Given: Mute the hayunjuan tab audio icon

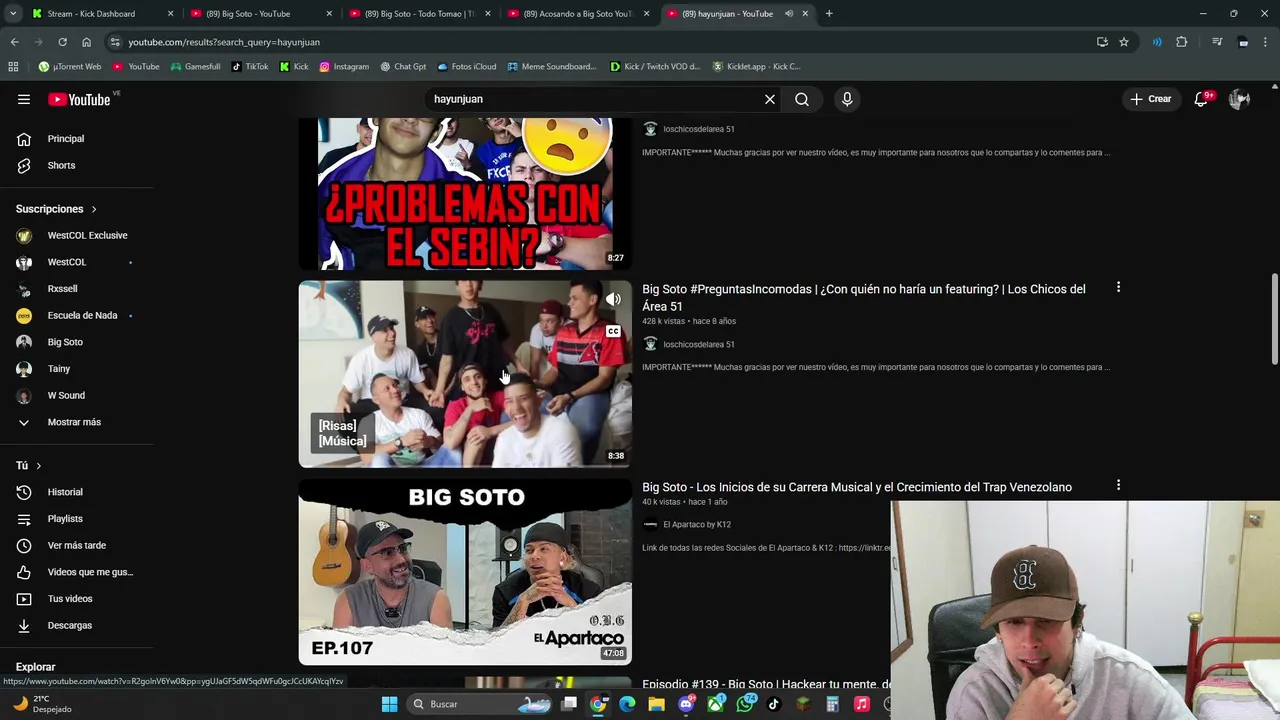Looking at the screenshot, I should 788,14.
